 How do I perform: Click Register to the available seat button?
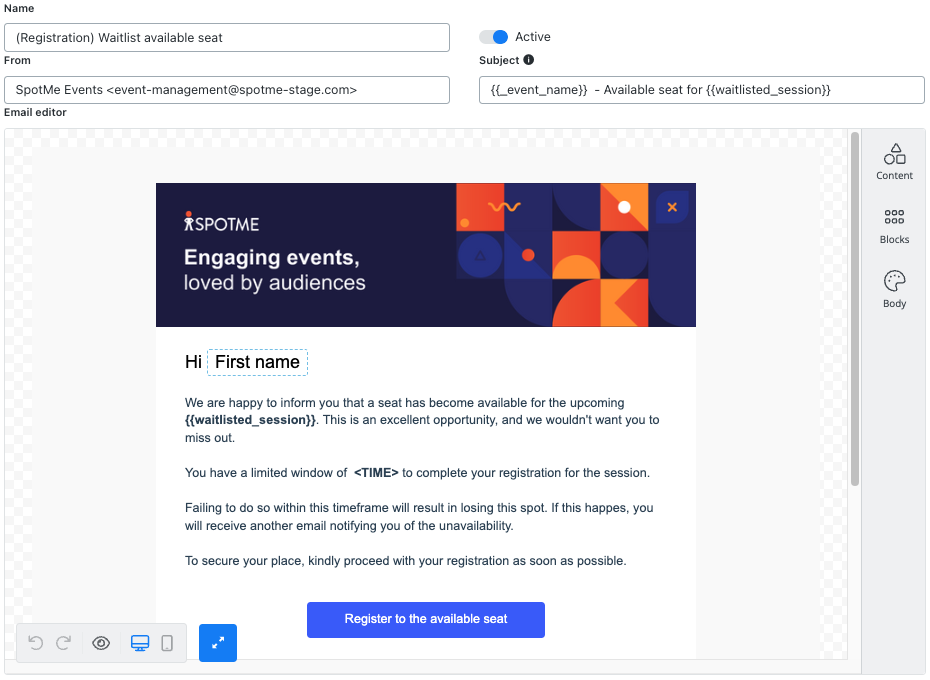pyautogui.click(x=426, y=619)
